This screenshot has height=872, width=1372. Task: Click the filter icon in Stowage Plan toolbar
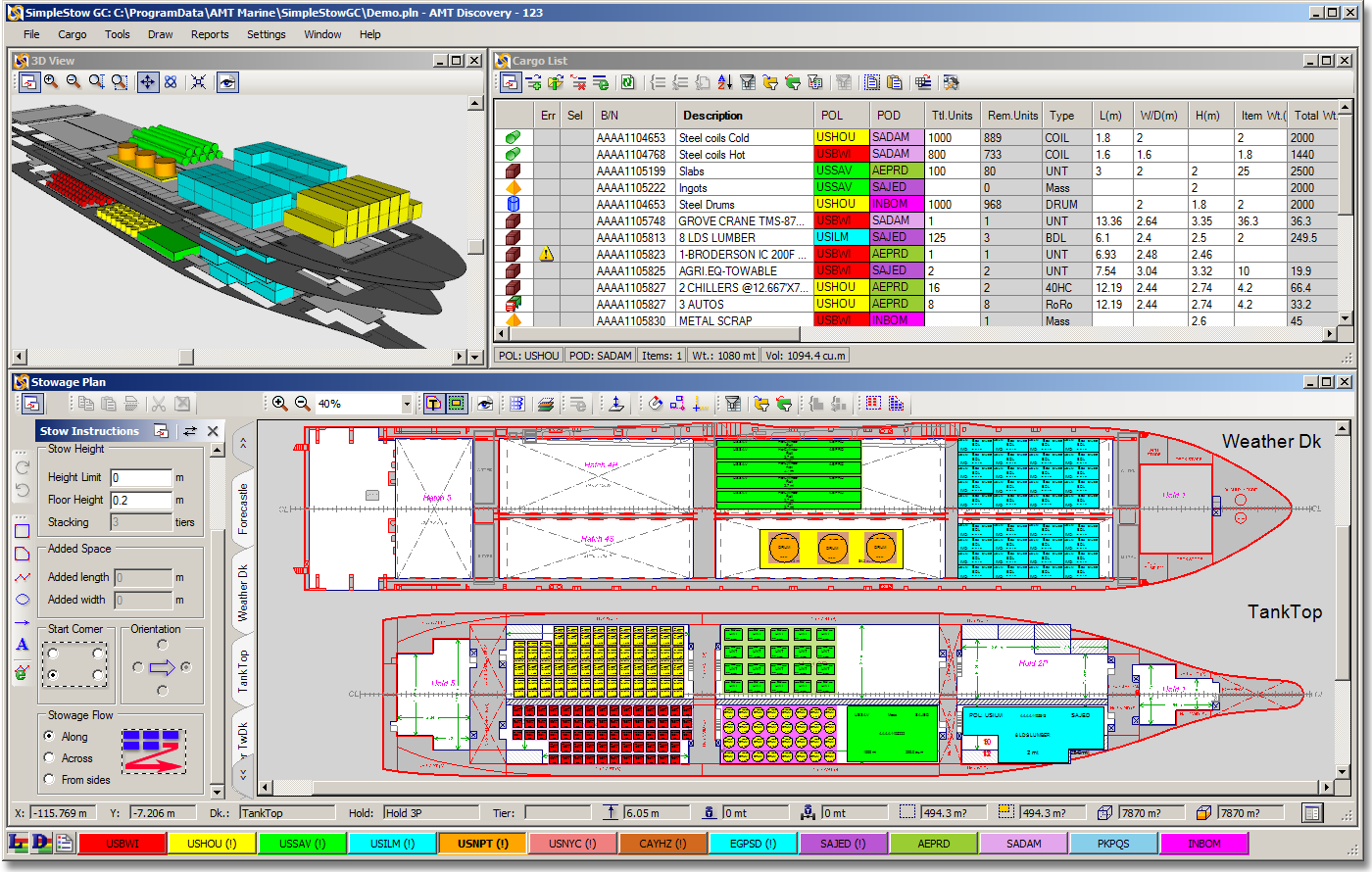tap(732, 404)
